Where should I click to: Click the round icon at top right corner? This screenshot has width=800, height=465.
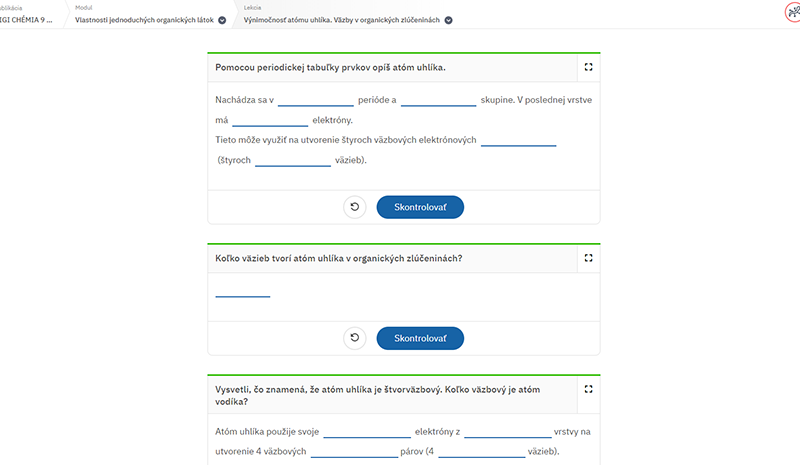[x=793, y=12]
